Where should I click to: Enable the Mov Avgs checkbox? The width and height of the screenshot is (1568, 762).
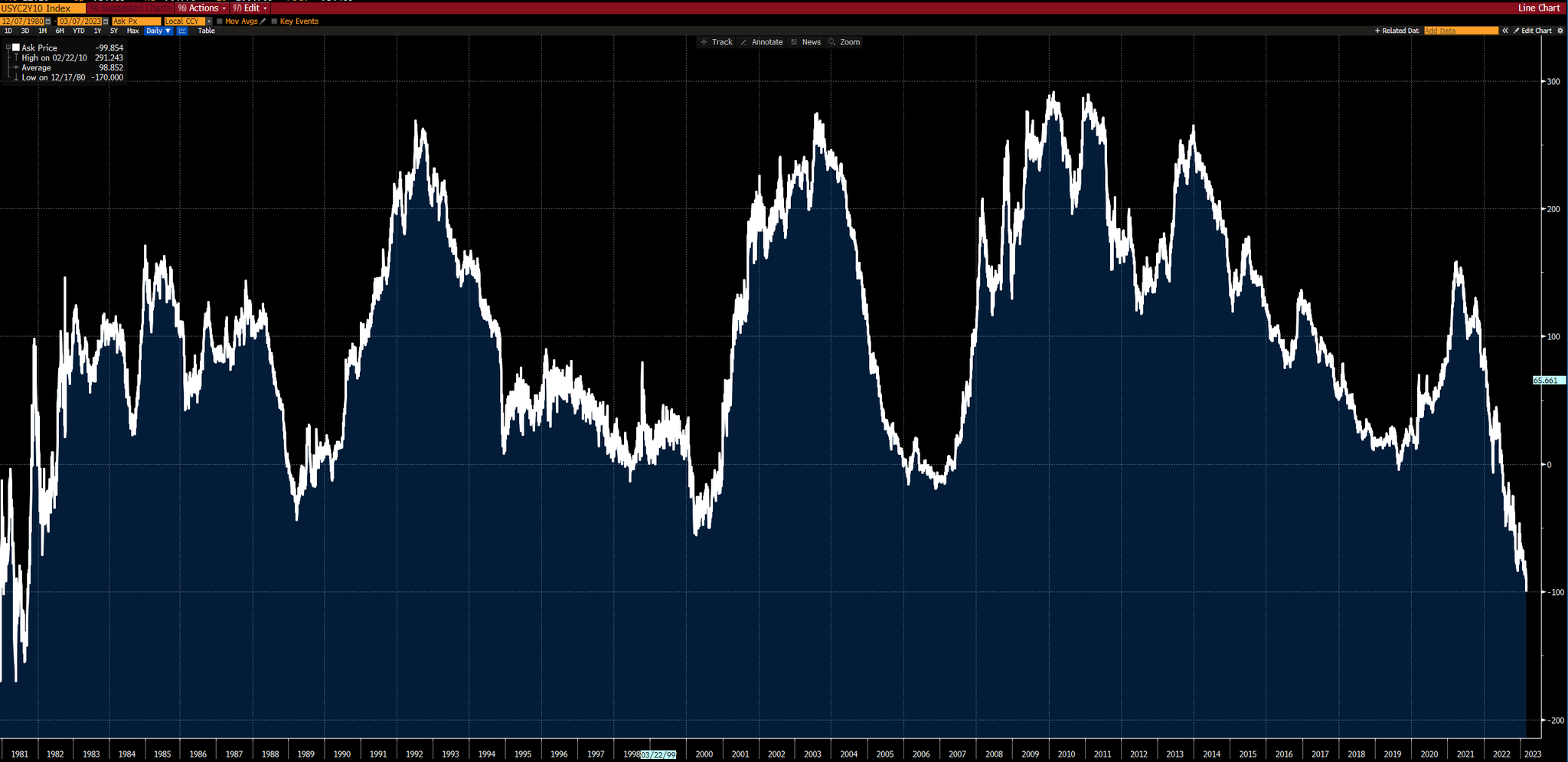pyautogui.click(x=219, y=21)
